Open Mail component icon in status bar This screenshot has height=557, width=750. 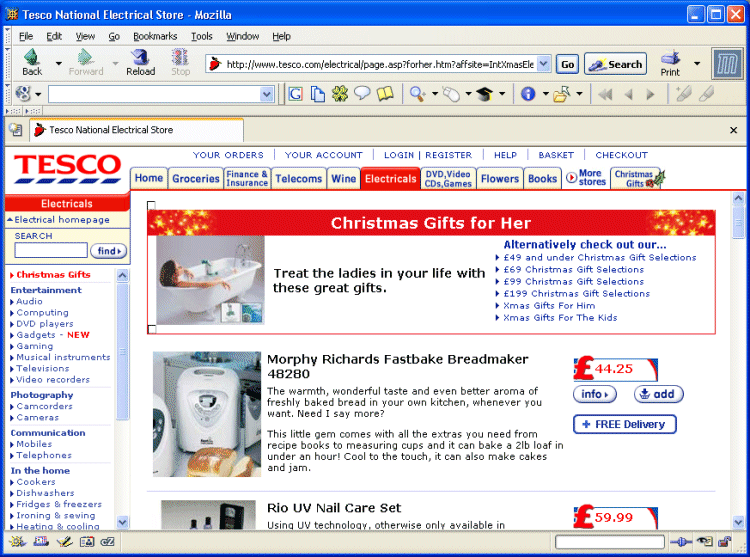click(x=41, y=542)
